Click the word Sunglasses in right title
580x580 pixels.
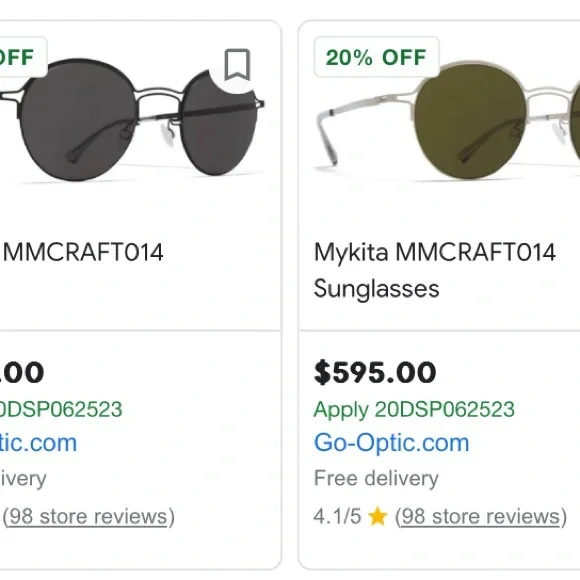(376, 289)
